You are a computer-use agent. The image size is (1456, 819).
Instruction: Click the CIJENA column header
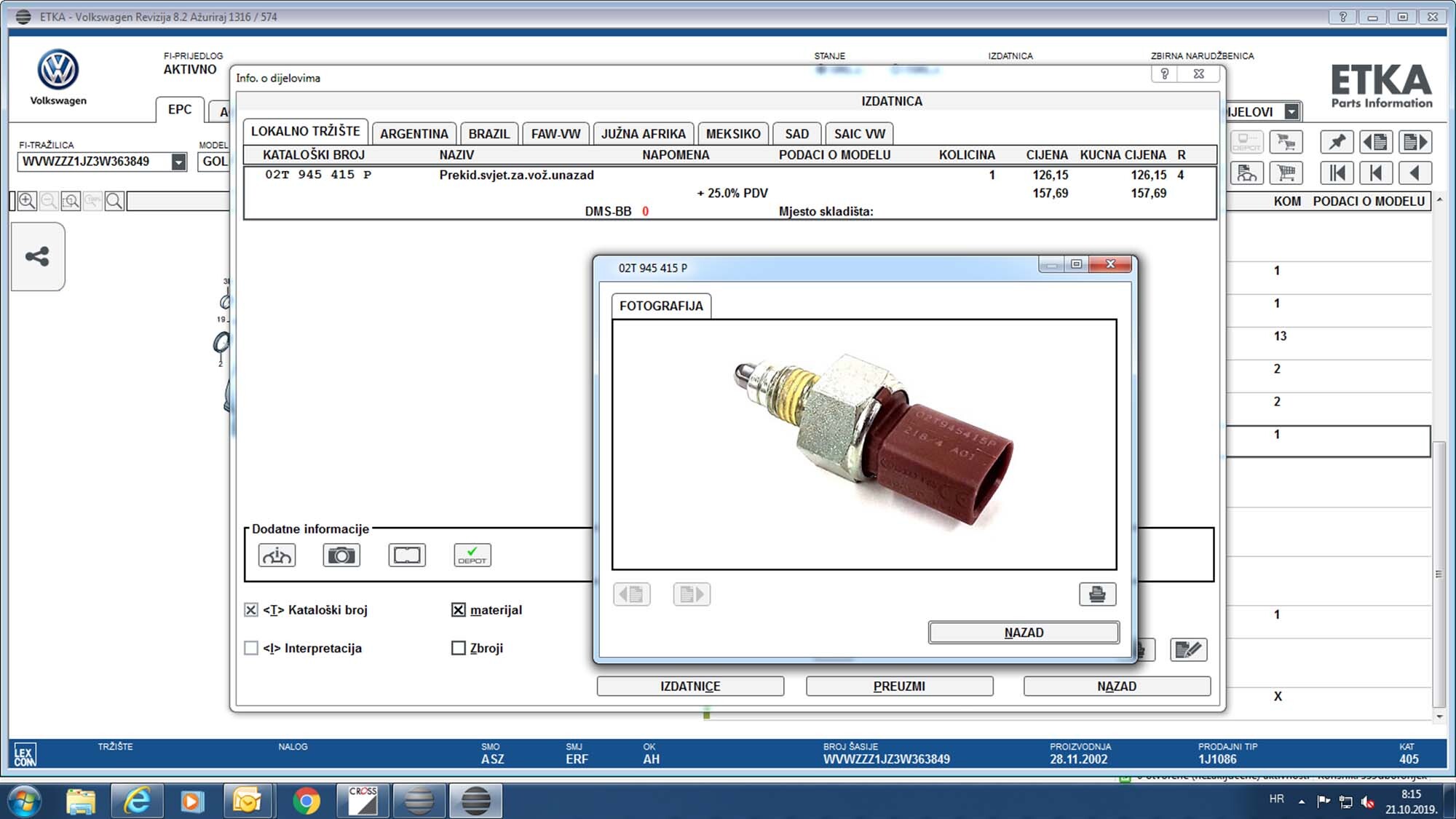click(x=1047, y=155)
